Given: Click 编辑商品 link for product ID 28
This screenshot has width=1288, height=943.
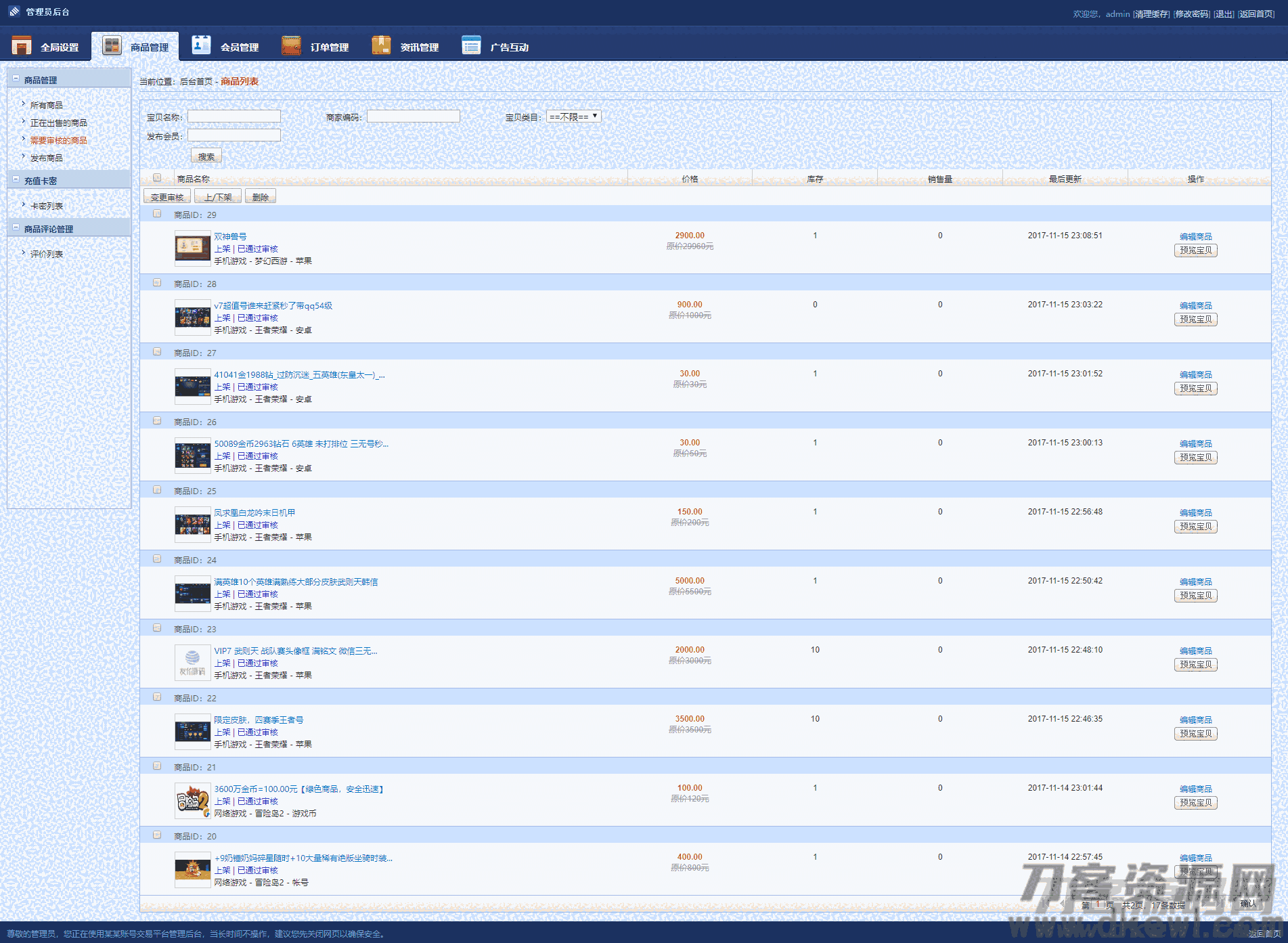Looking at the screenshot, I should [x=1195, y=306].
